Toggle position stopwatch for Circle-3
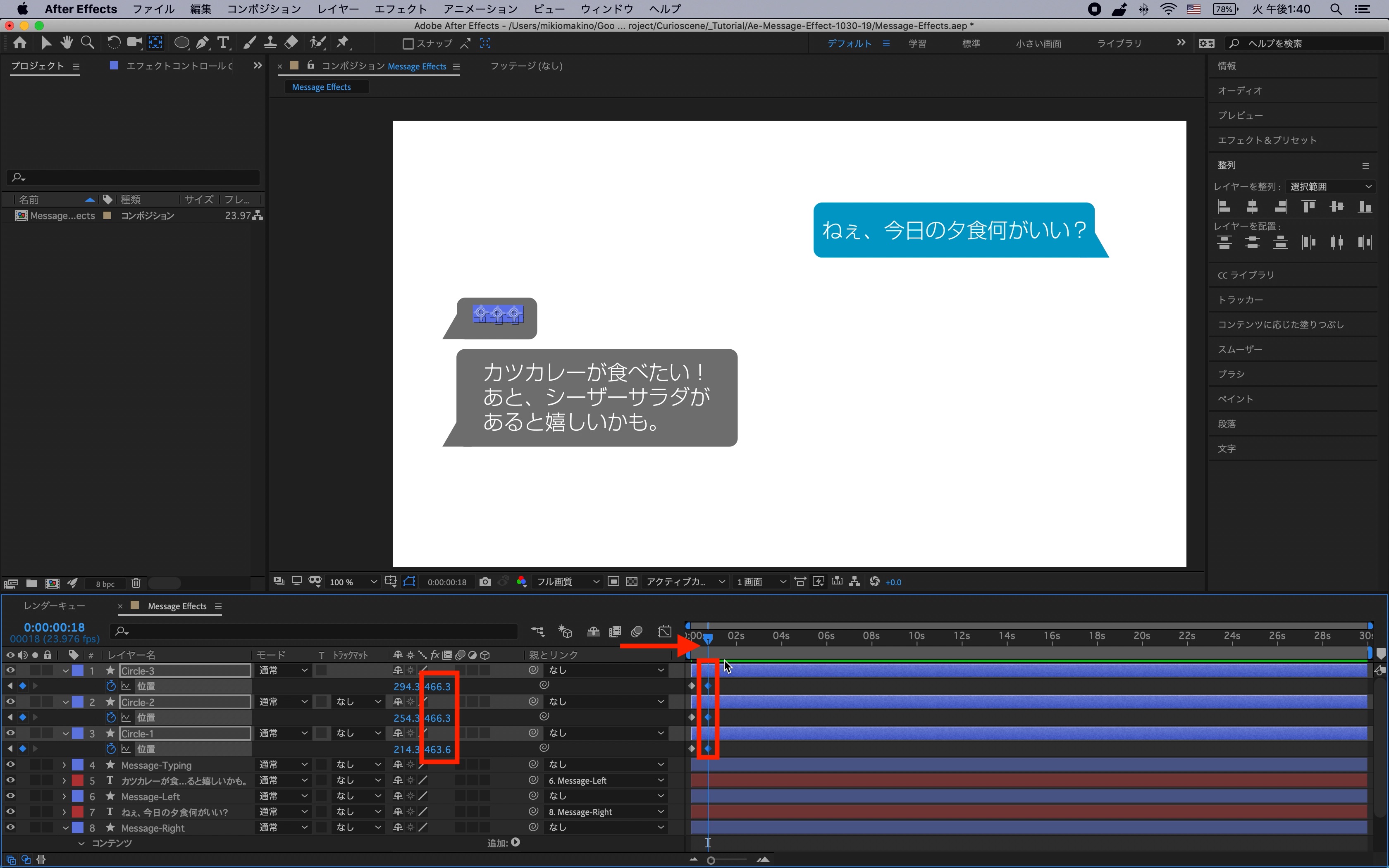 point(111,686)
